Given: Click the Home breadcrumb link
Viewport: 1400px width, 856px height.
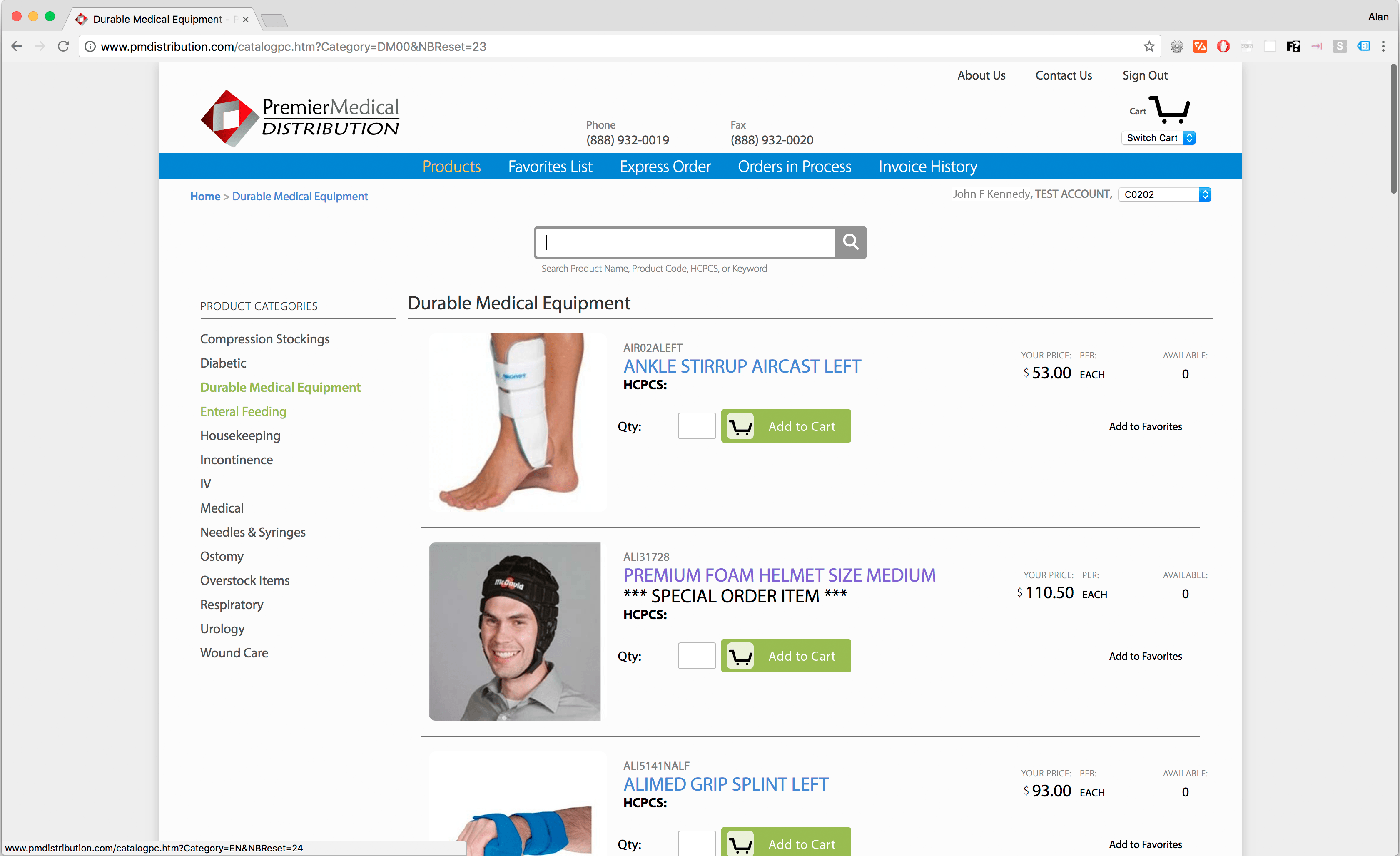Looking at the screenshot, I should point(205,197).
